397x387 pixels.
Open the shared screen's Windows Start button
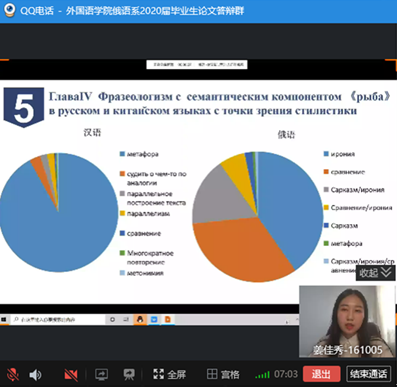(4, 319)
